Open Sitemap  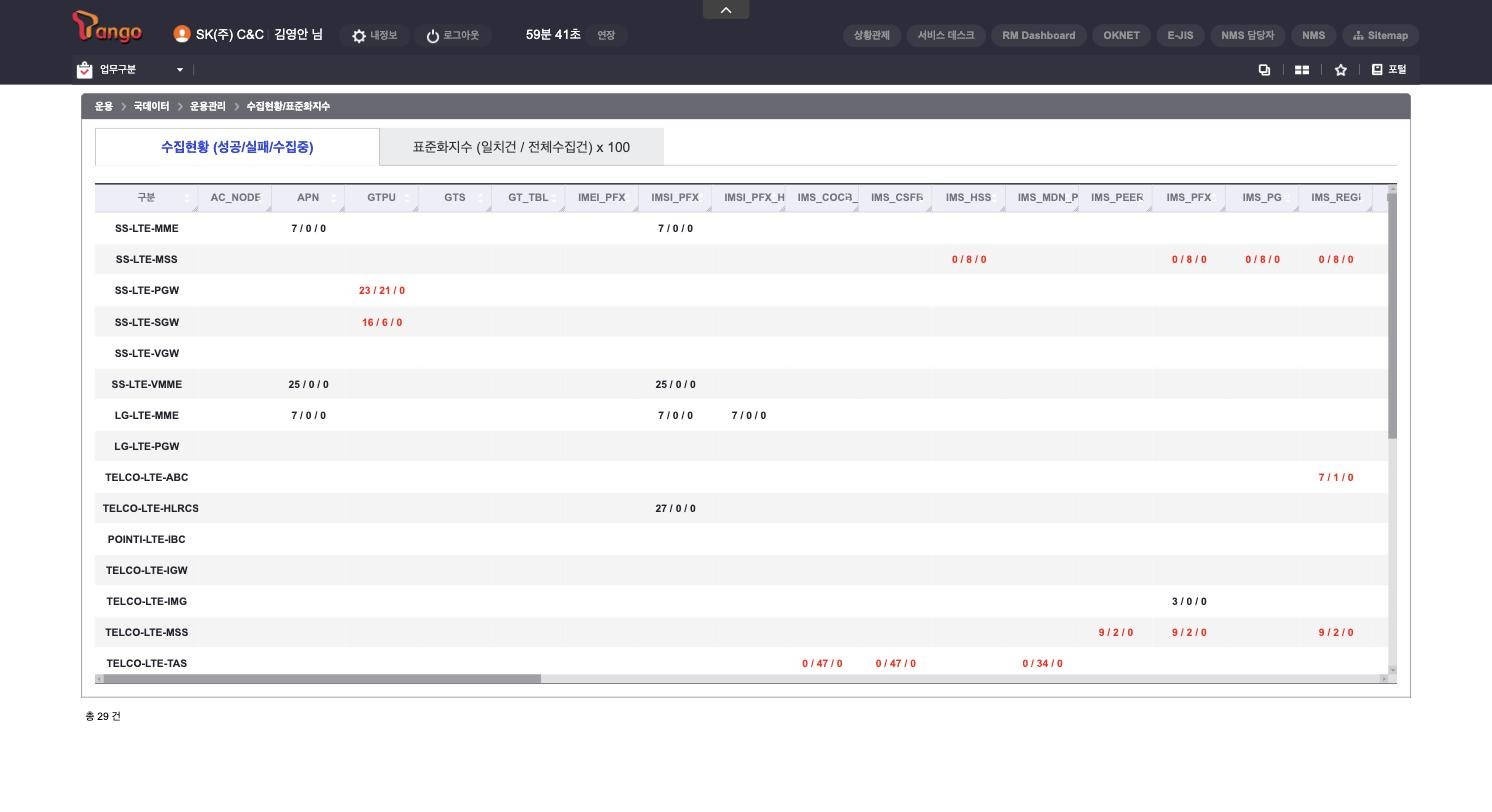point(1381,35)
